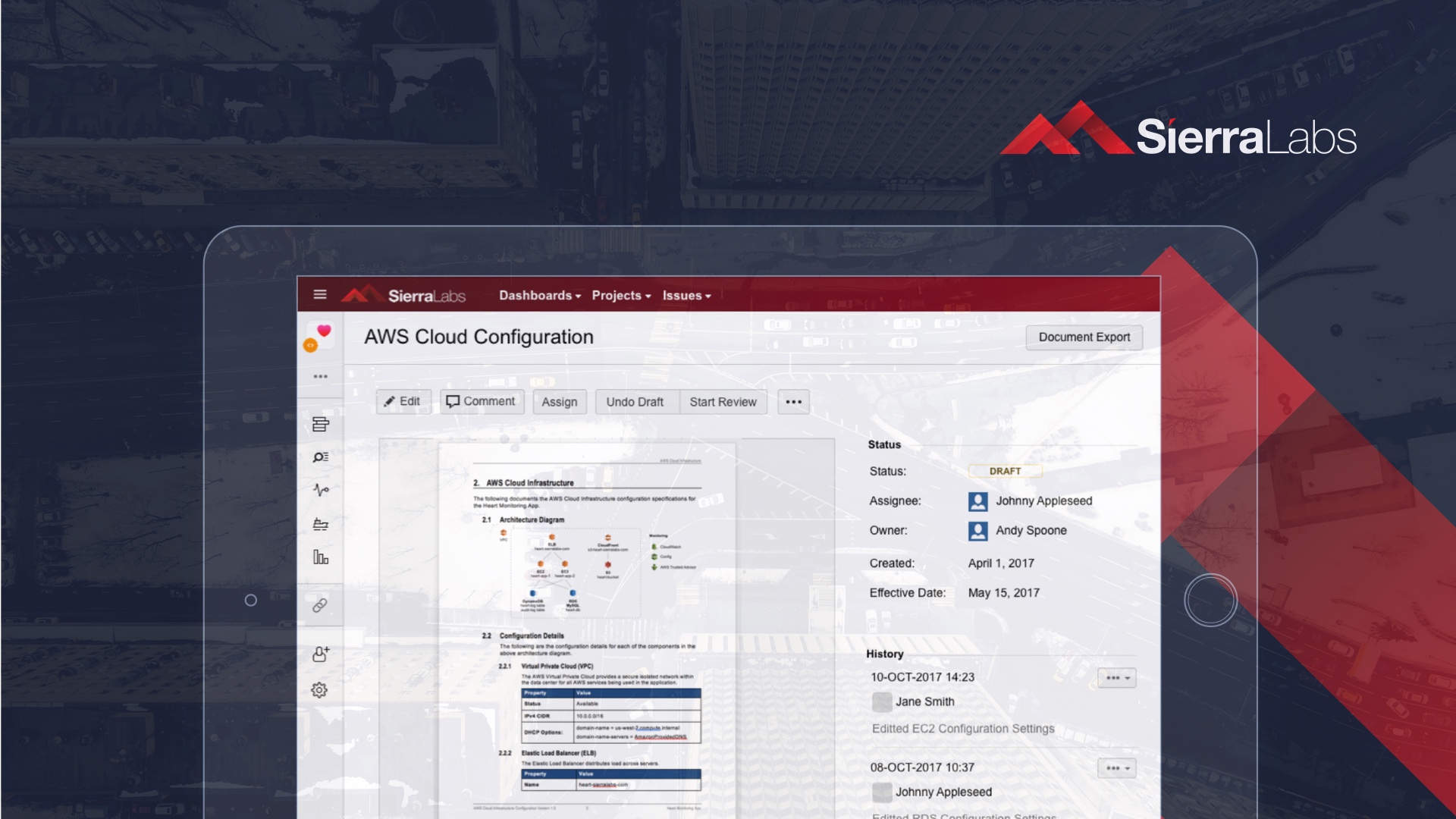Screen dimensions: 1456x819
Task: Click the AWS Cloud Configuration title
Action: coord(479,337)
